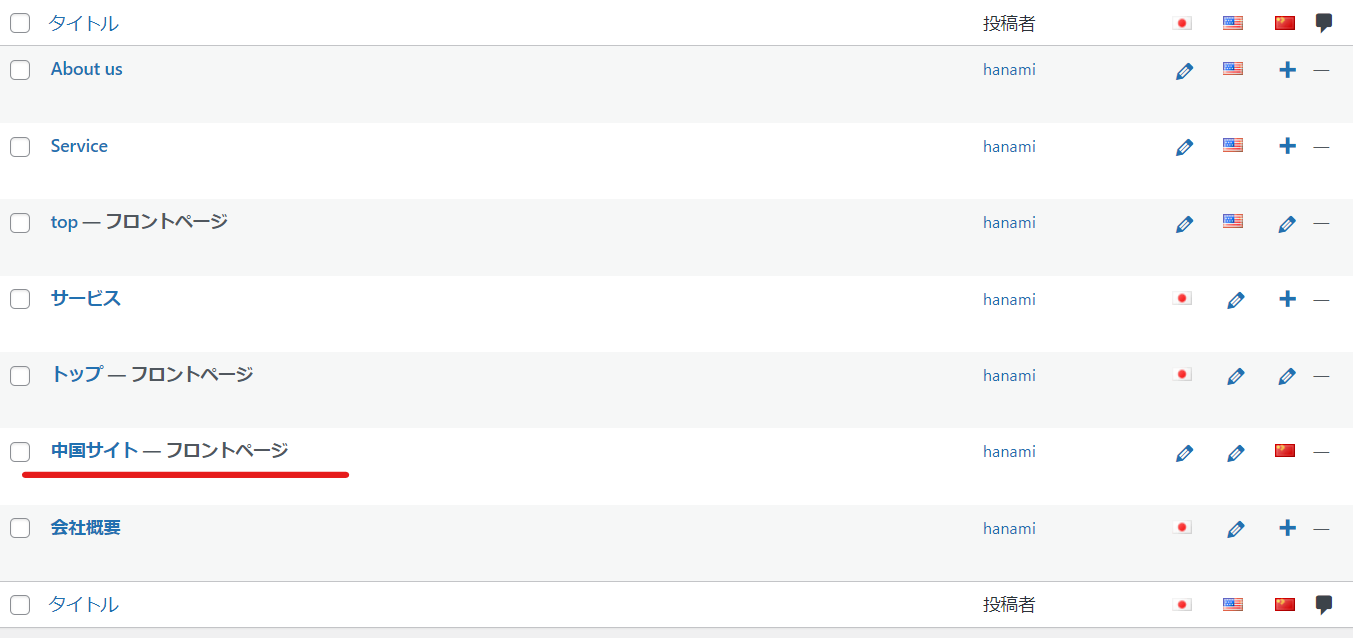Check the select-all box in header
Viewport: 1353px width, 638px height.
(20, 23)
